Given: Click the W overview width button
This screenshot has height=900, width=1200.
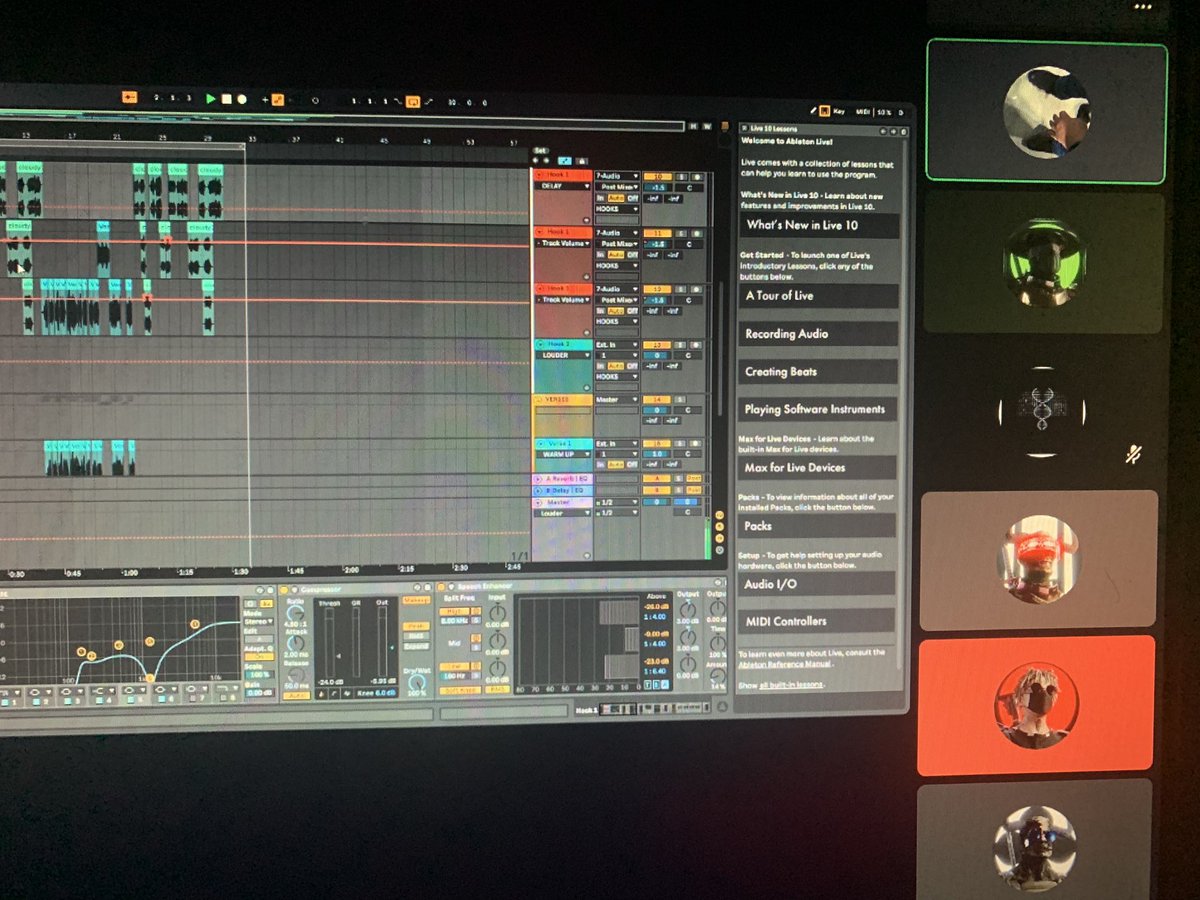Looking at the screenshot, I should tap(708, 126).
